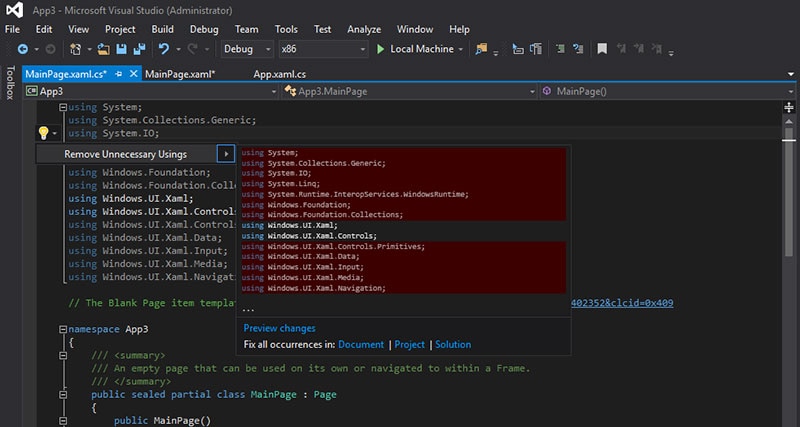This screenshot has width=800, height=427.
Task: Click the Undo arrow icon
Action: [164, 49]
